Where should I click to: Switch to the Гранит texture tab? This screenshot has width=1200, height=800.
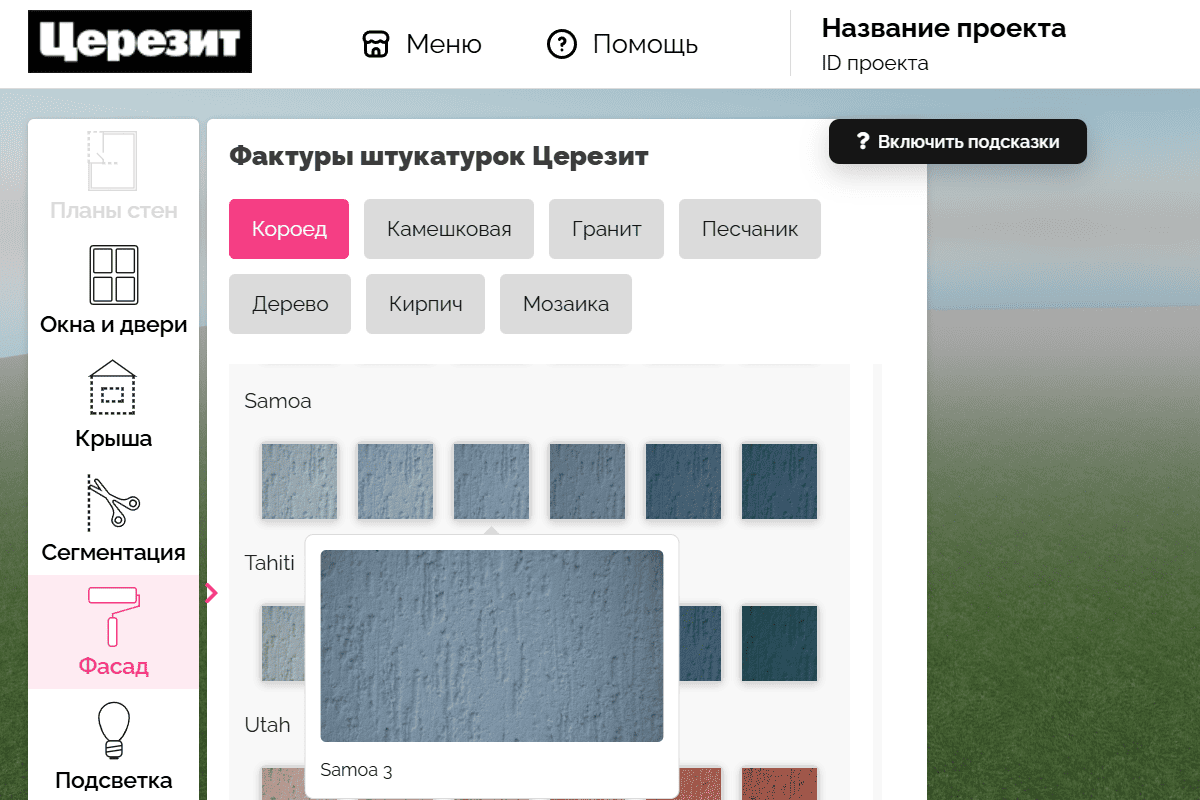pyautogui.click(x=606, y=229)
